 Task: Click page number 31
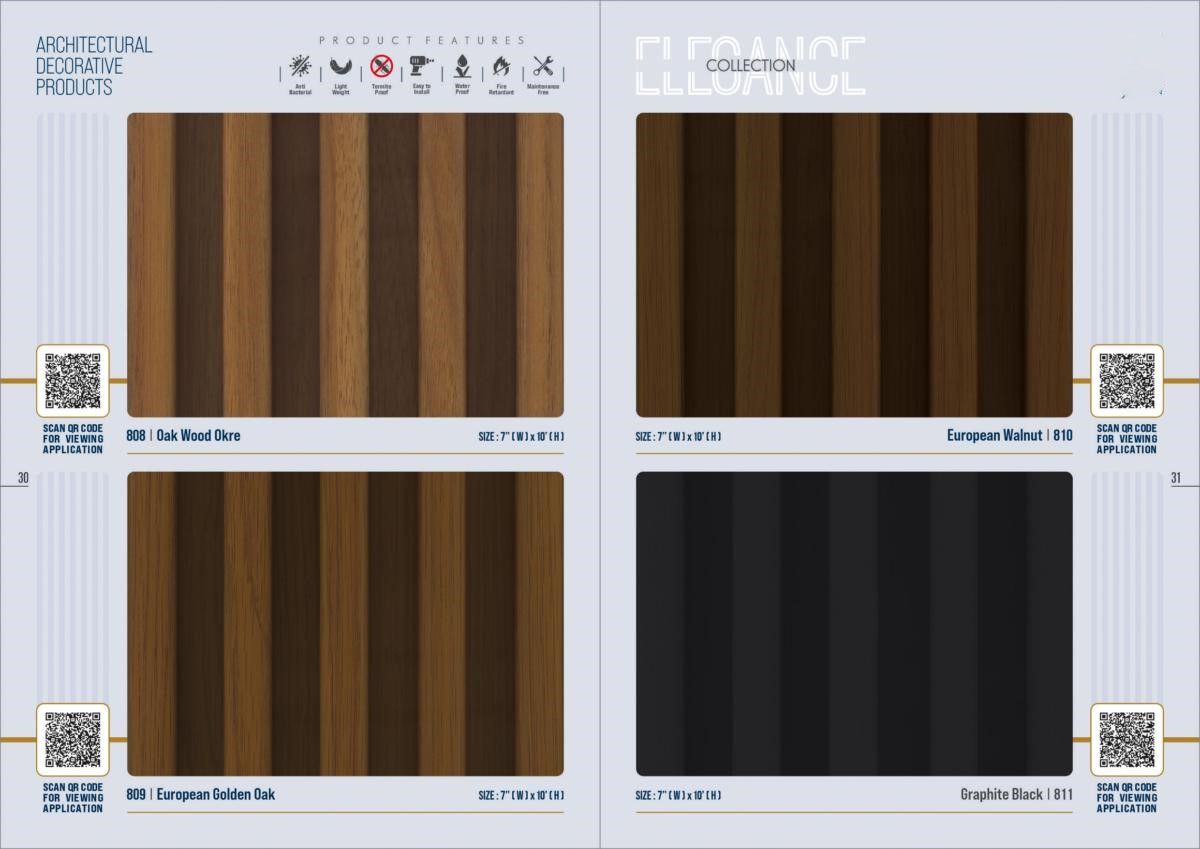[1176, 479]
